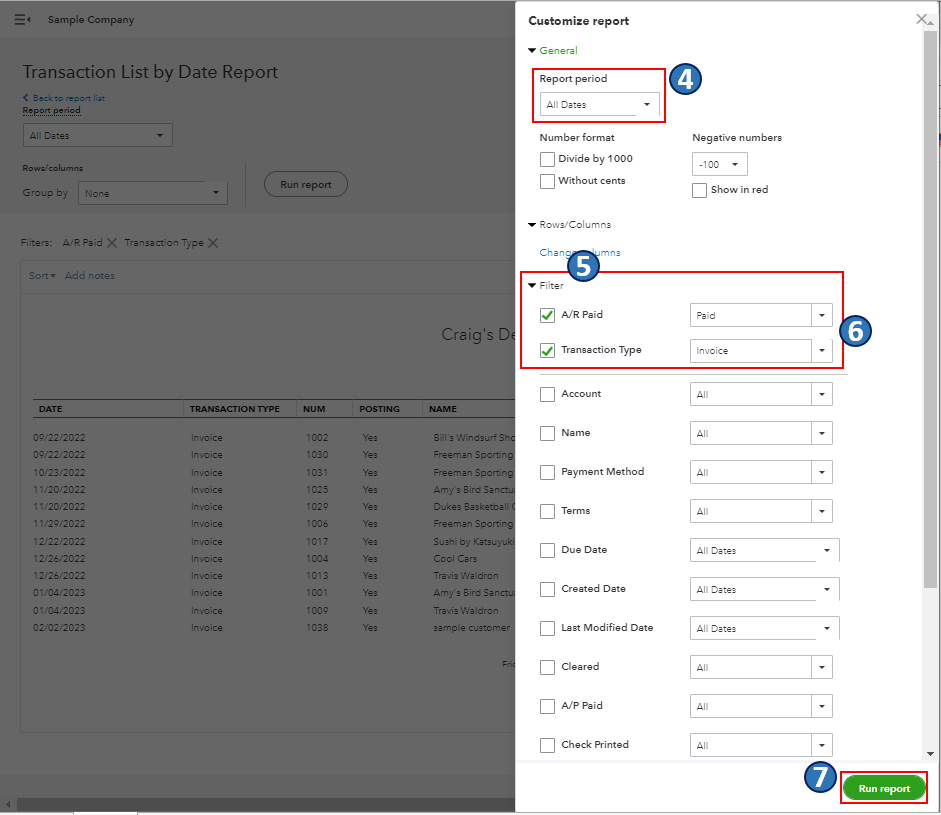
Task: Uncheck the A/R Paid filter checkbox
Action: tap(547, 316)
